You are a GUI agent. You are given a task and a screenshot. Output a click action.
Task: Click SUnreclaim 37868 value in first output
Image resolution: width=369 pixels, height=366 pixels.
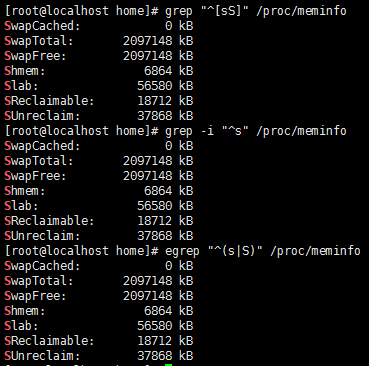click(155, 116)
